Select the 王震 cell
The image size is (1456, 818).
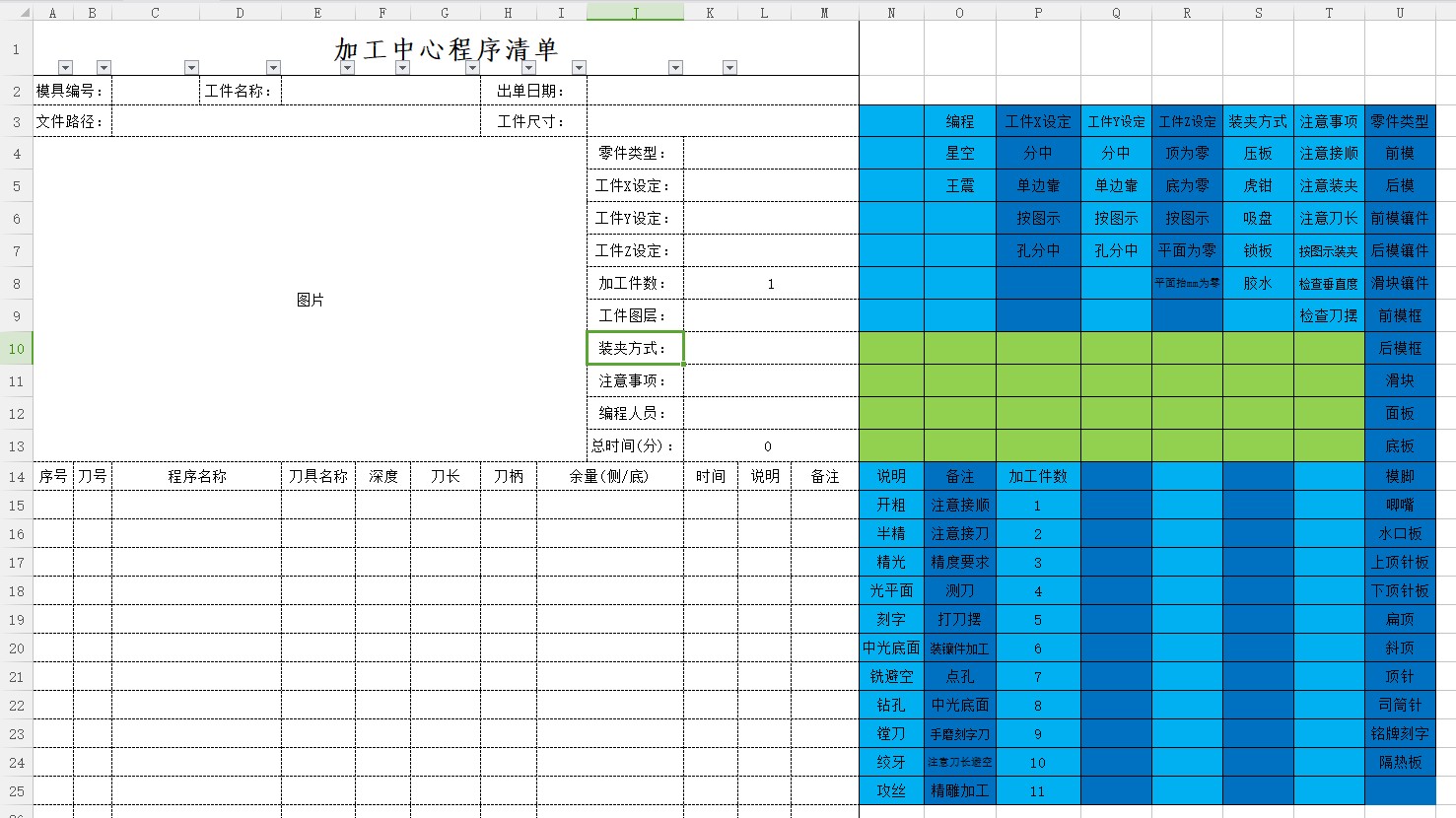tap(960, 185)
